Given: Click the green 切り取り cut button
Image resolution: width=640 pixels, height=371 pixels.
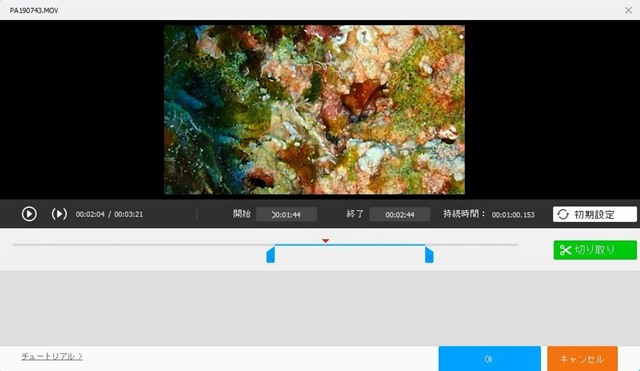Looking at the screenshot, I should 595,250.
